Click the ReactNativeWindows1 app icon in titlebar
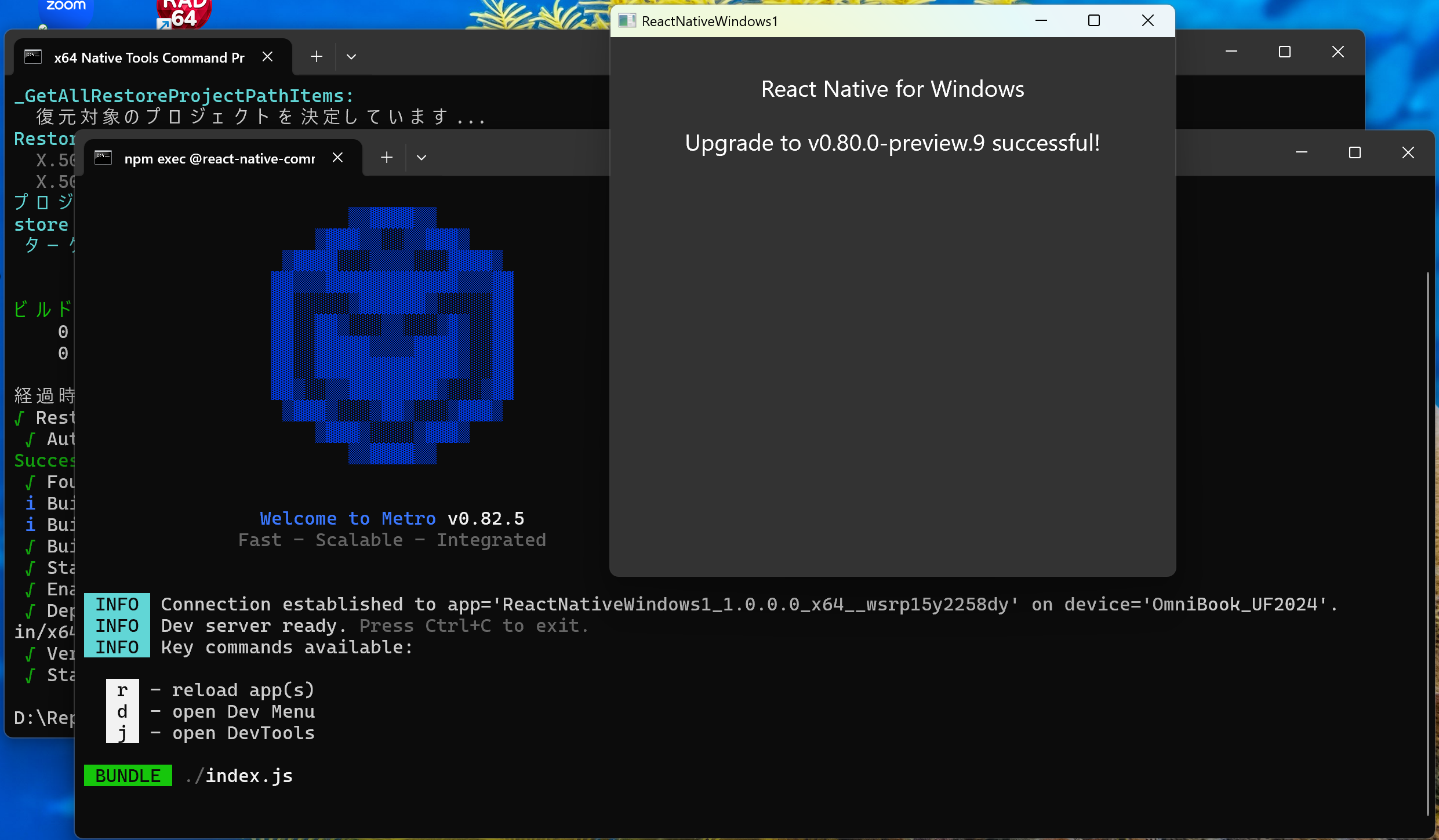 tap(626, 20)
